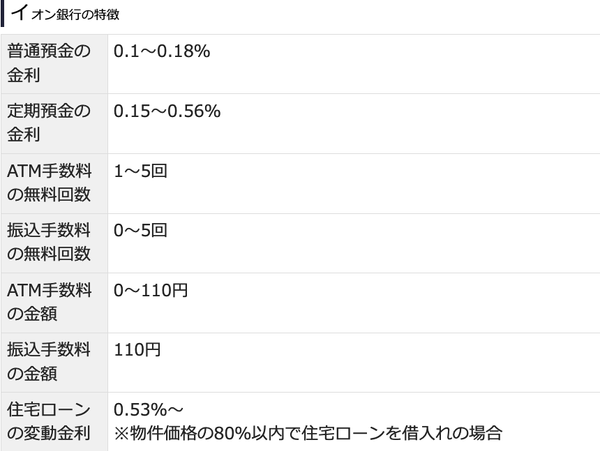Click the large イ initial in the heading
Screen dimensions: 600x451
click(18, 14)
